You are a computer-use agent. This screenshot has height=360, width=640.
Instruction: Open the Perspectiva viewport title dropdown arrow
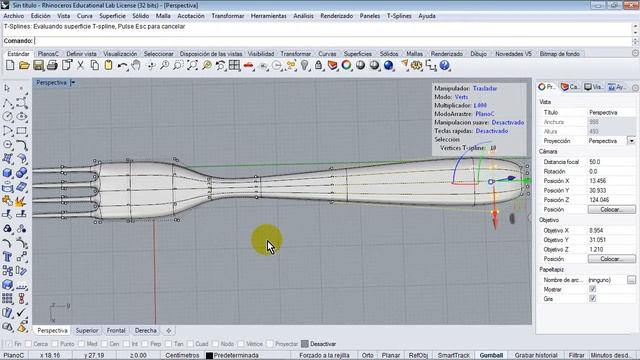point(73,82)
